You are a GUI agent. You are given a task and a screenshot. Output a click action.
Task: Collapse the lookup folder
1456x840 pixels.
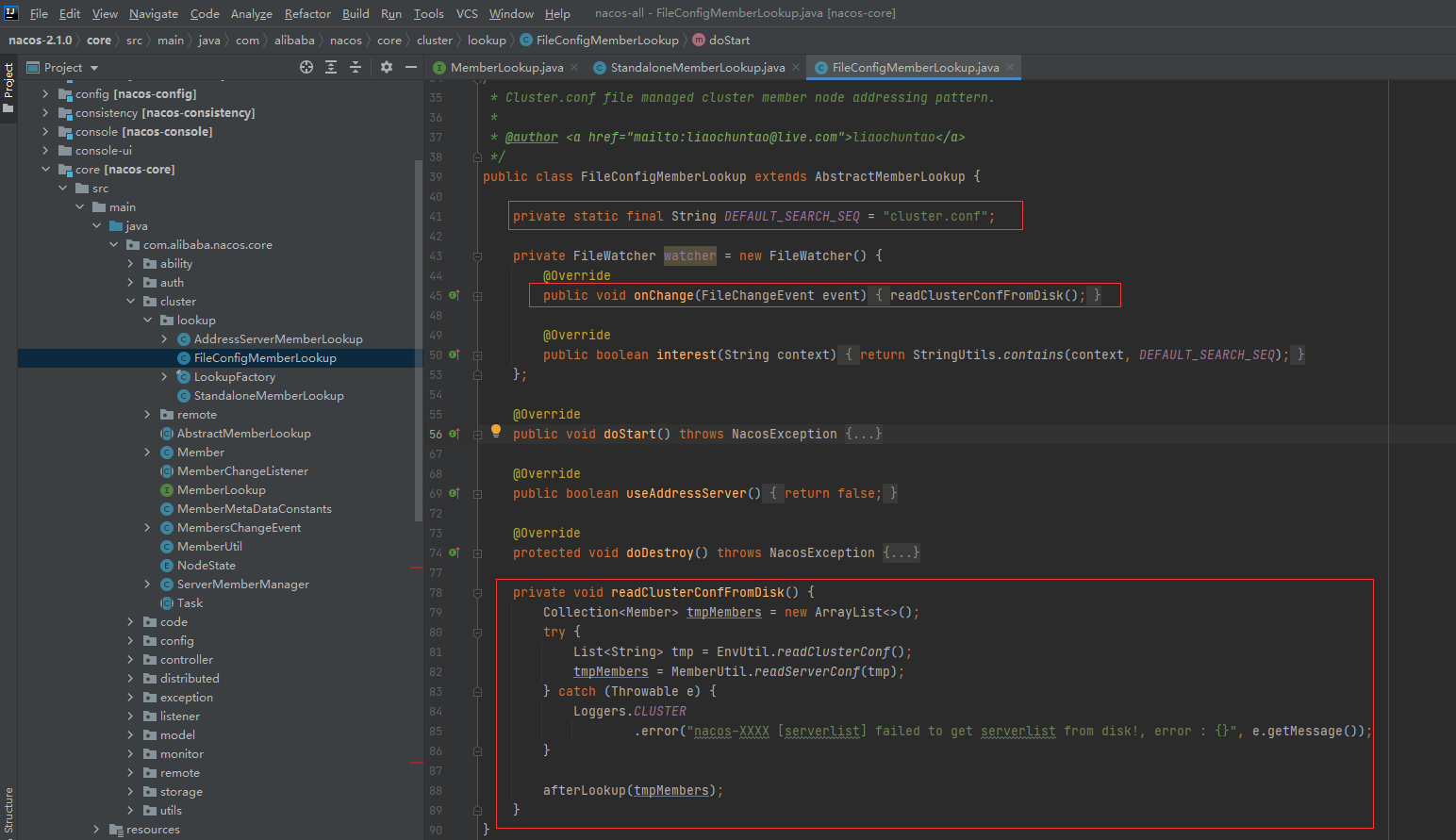pos(147,320)
